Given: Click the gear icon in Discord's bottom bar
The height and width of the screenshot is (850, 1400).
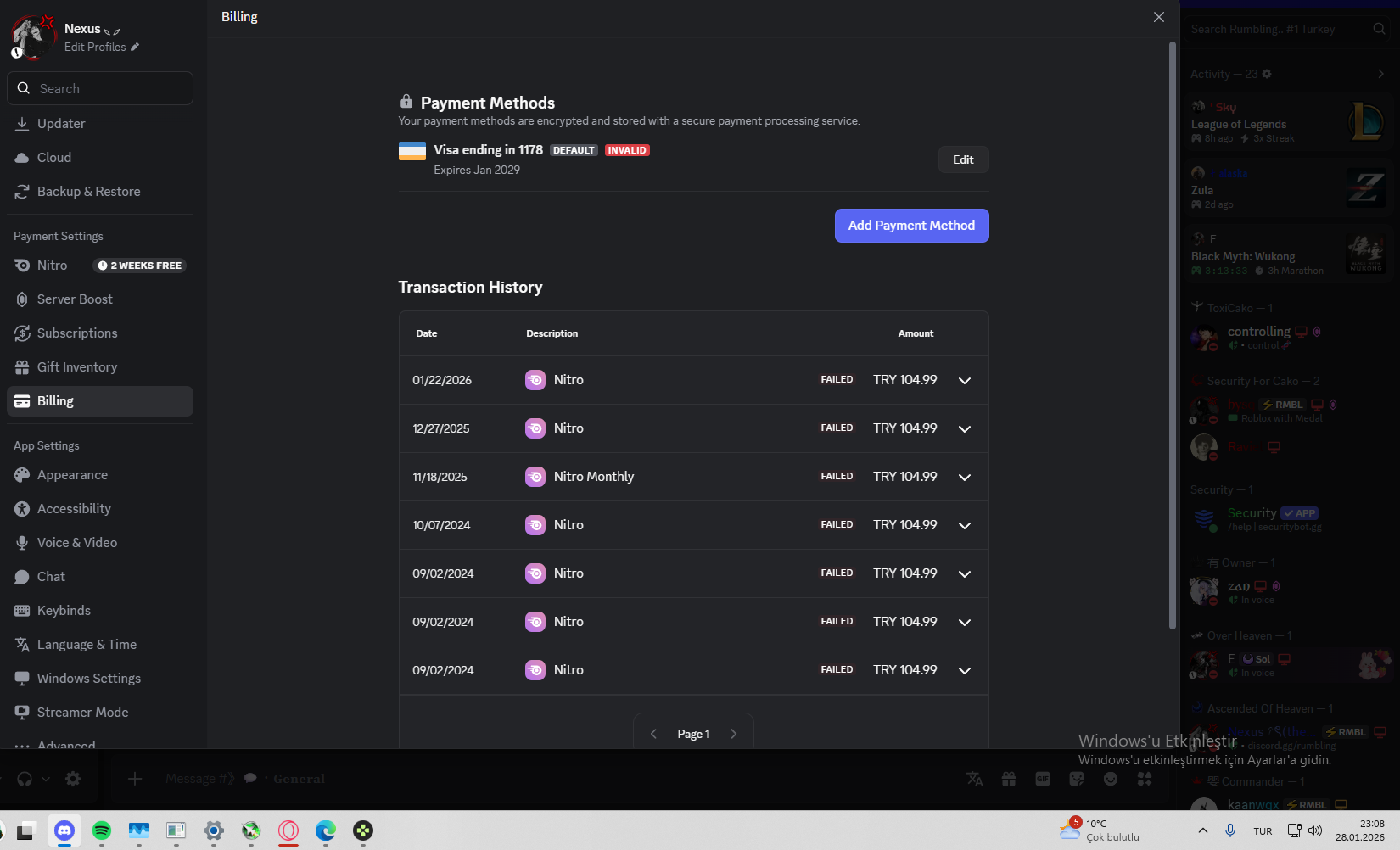Looking at the screenshot, I should 73,779.
